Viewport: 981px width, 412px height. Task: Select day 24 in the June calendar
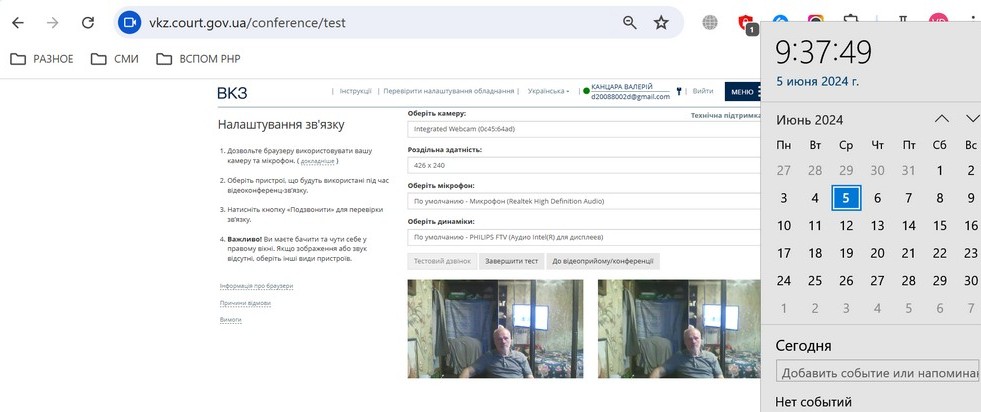click(x=784, y=281)
